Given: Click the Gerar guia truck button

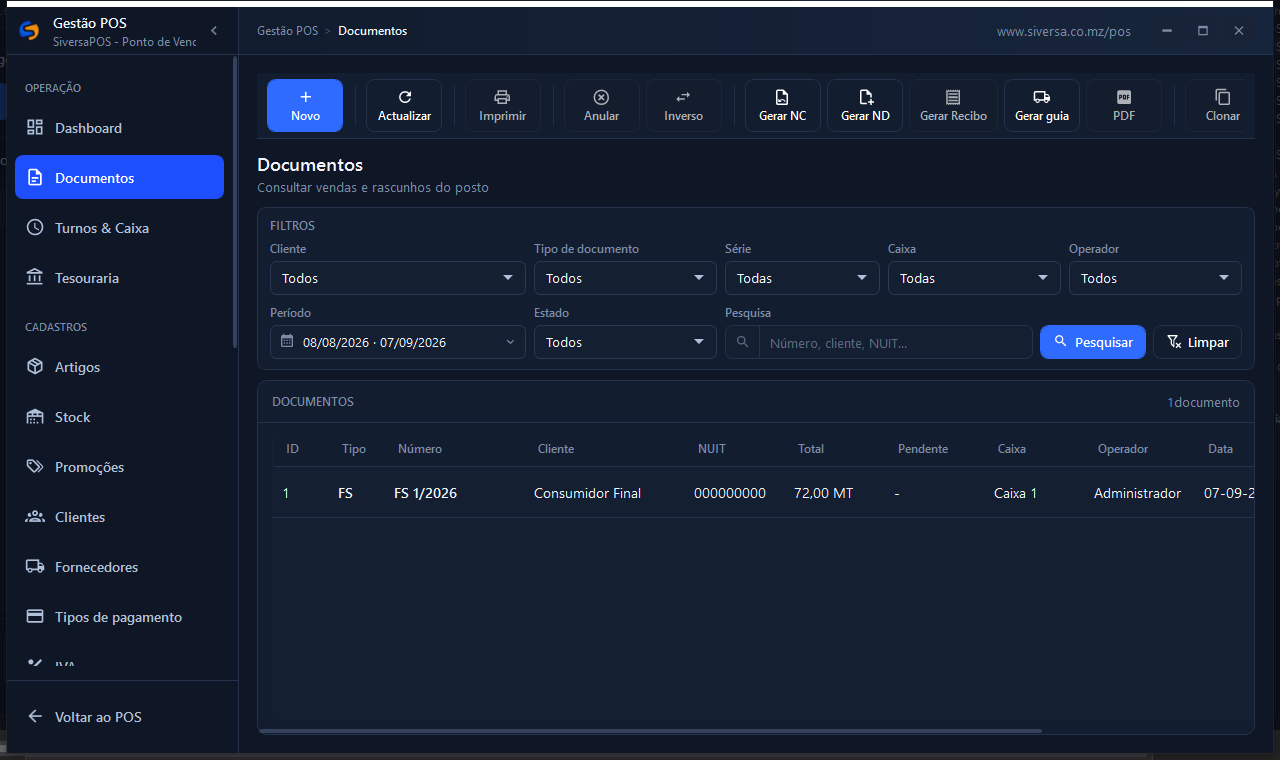Looking at the screenshot, I should pos(1042,106).
